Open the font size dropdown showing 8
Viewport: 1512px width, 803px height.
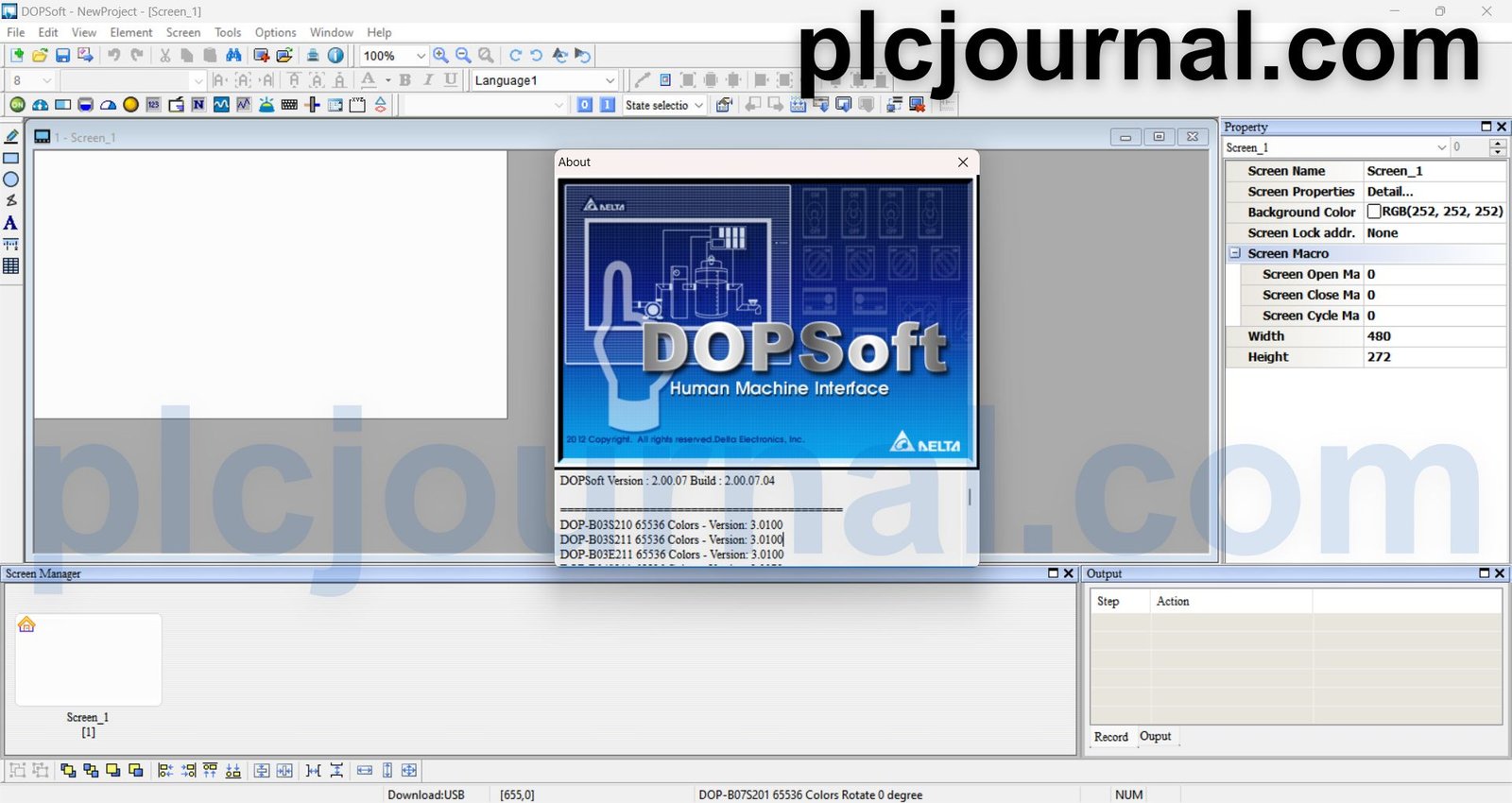coord(47,80)
